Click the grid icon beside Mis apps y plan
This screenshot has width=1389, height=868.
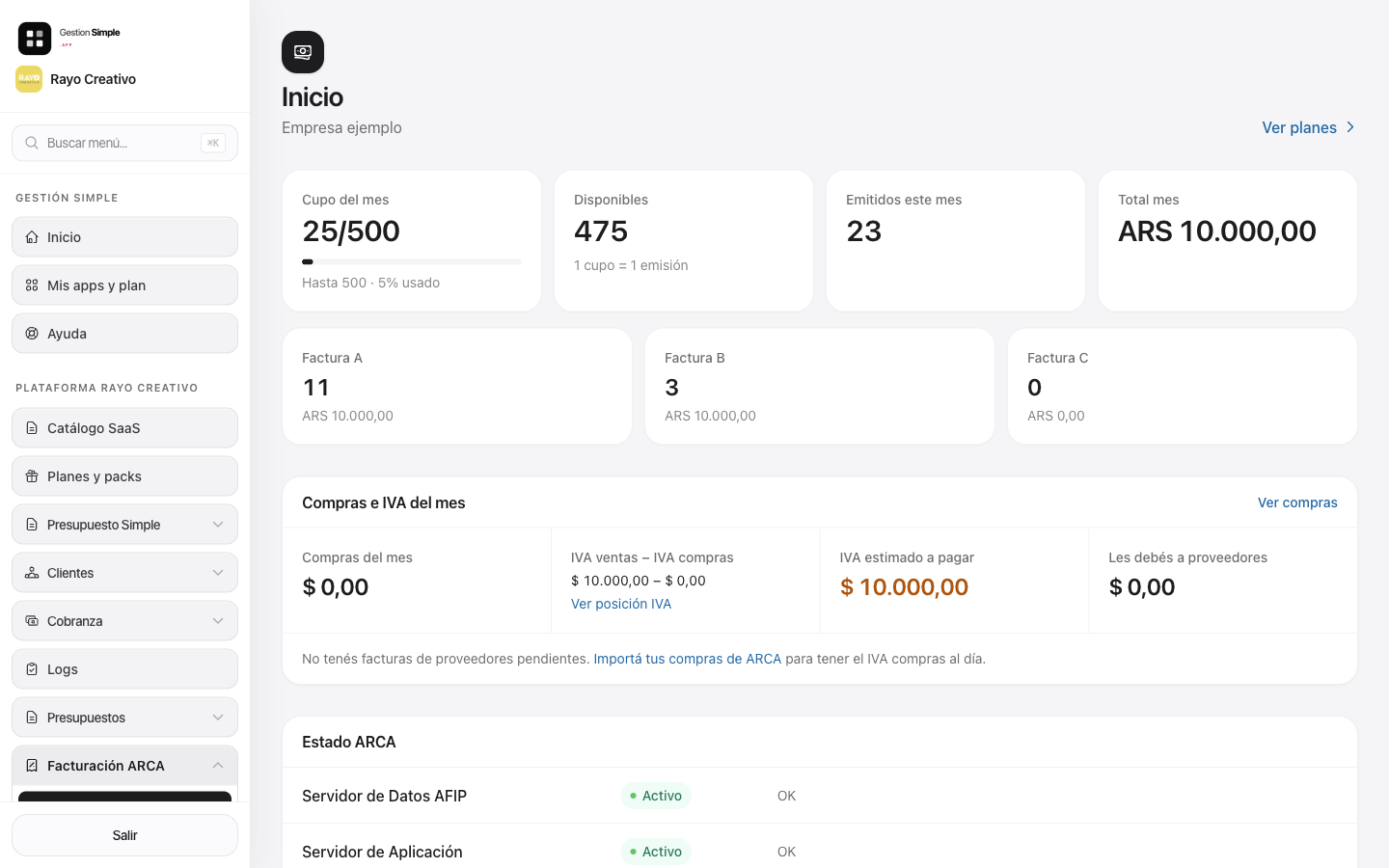pyautogui.click(x=32, y=285)
